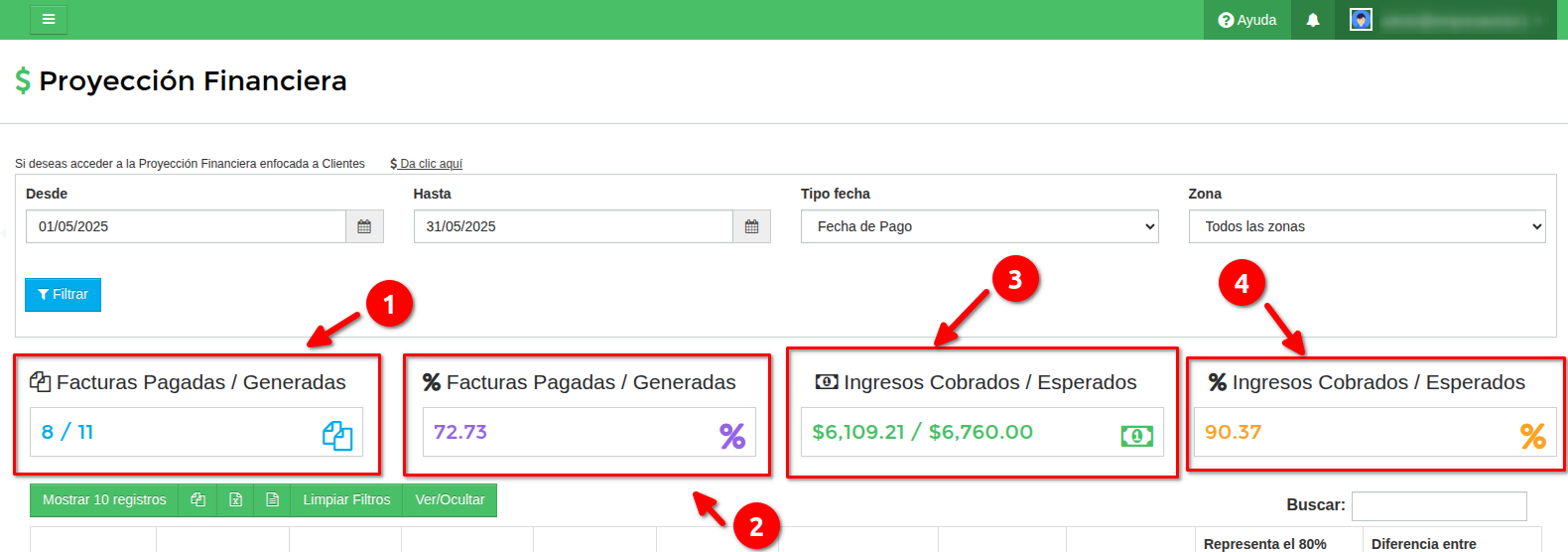Open the 'Mostrar 10 registros' selector
The height and width of the screenshot is (552, 1568).
(x=104, y=500)
